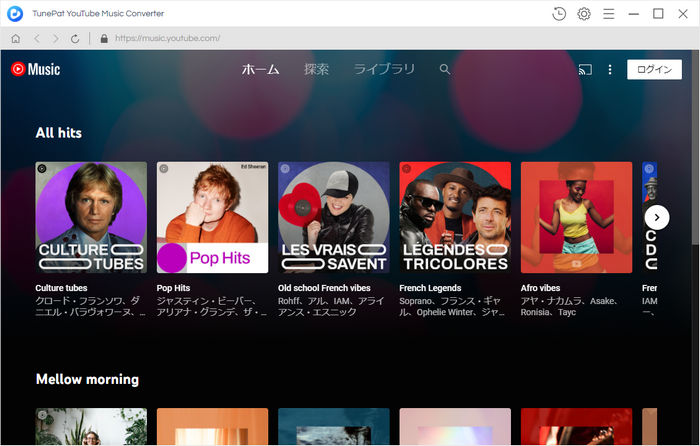Screen dimensions: 700x446
Task: Switch to the ホーム tab
Action: (x=261, y=69)
